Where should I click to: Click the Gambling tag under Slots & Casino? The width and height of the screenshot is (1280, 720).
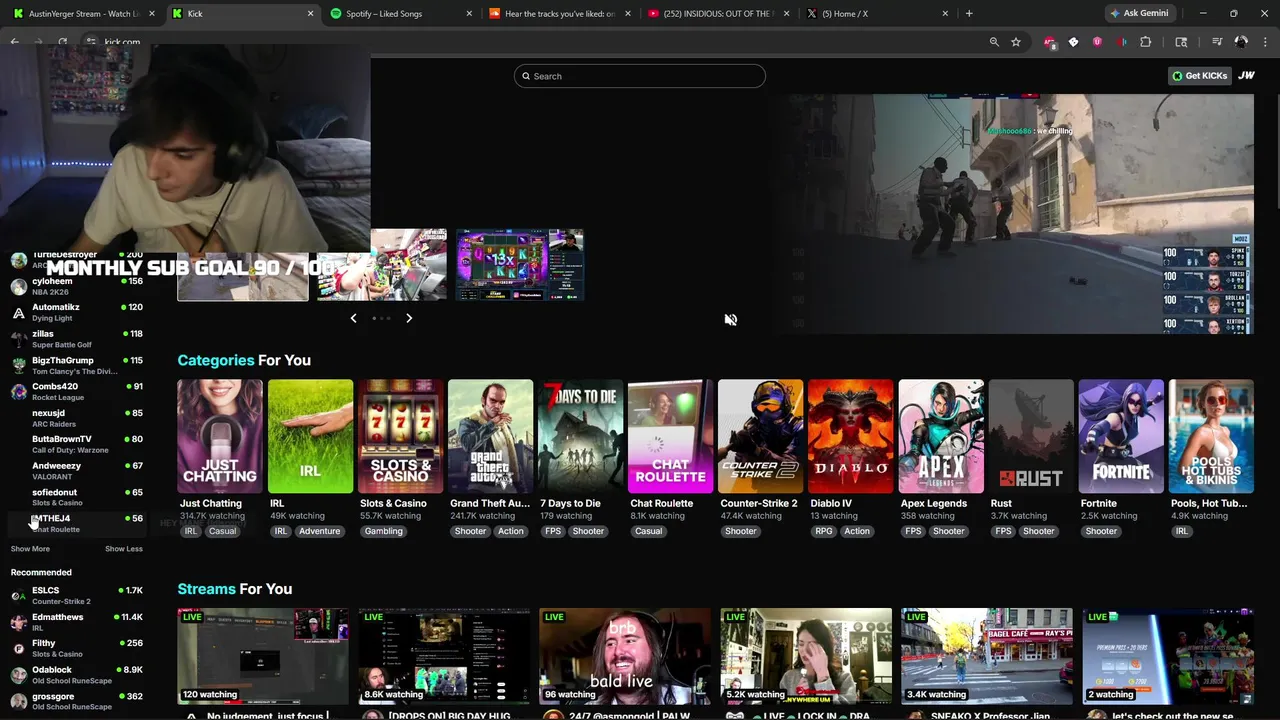click(384, 531)
